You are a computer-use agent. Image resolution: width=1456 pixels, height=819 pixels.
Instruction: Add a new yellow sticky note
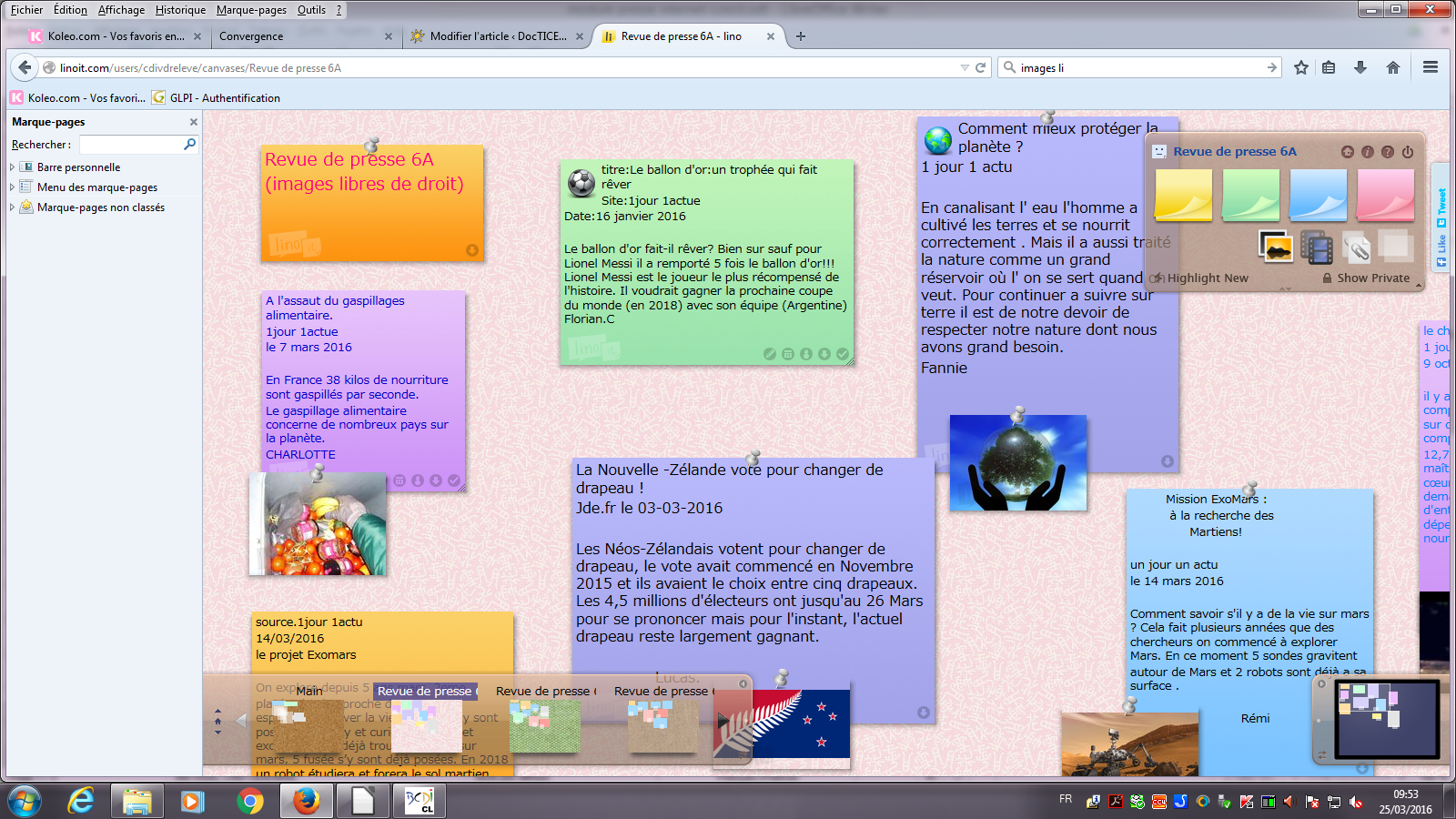click(x=1183, y=195)
